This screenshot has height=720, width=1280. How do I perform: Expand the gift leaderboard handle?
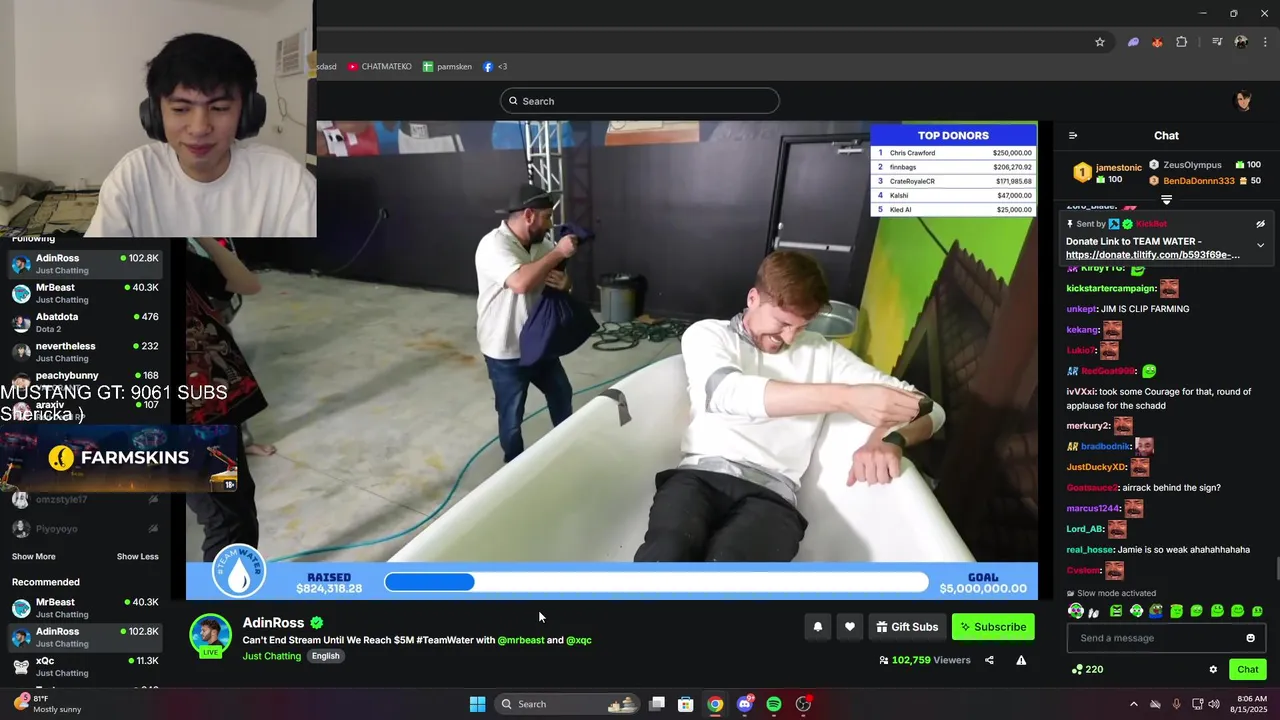1166,200
